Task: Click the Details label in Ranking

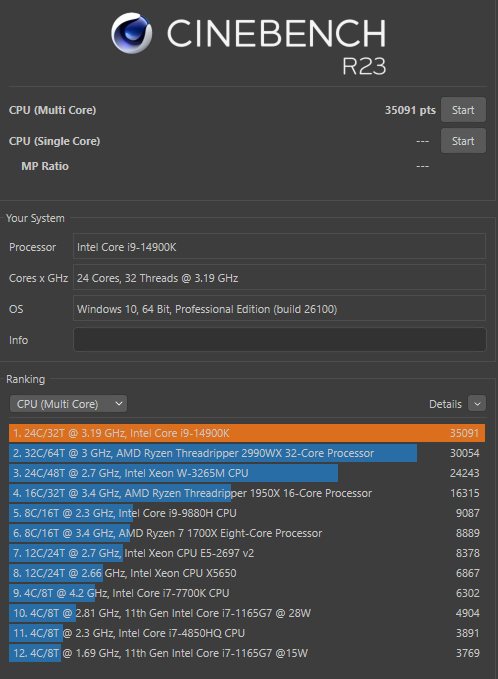Action: point(445,404)
